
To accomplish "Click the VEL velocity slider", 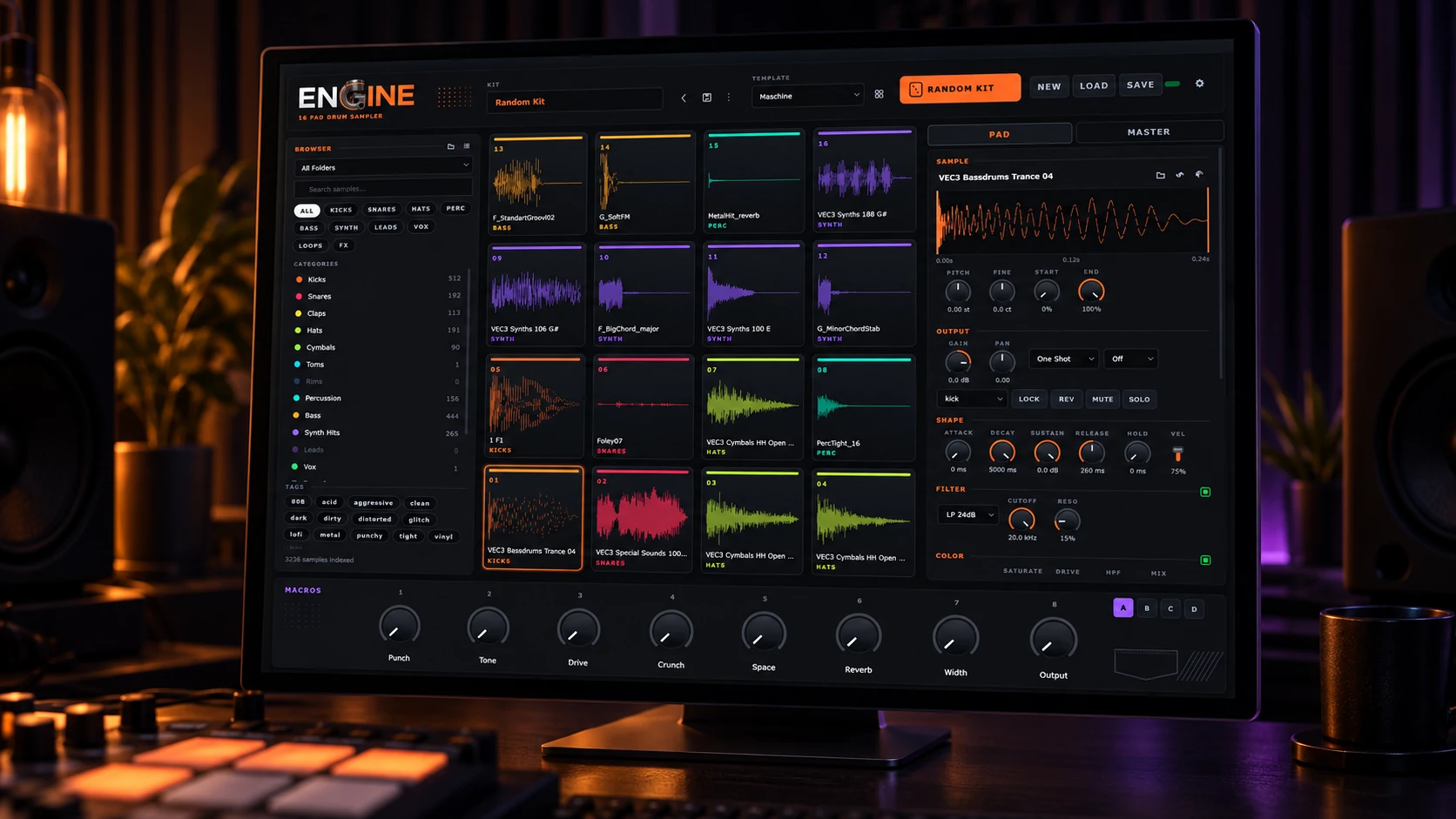I will [1178, 453].
